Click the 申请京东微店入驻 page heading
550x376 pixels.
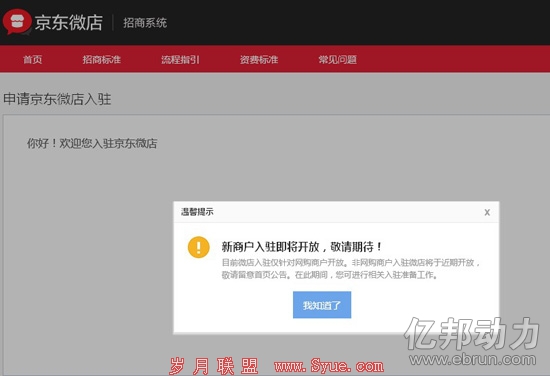tap(57, 99)
